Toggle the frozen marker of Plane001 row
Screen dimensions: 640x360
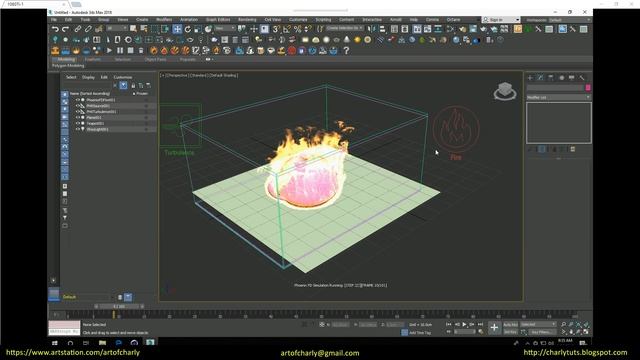click(x=146, y=118)
